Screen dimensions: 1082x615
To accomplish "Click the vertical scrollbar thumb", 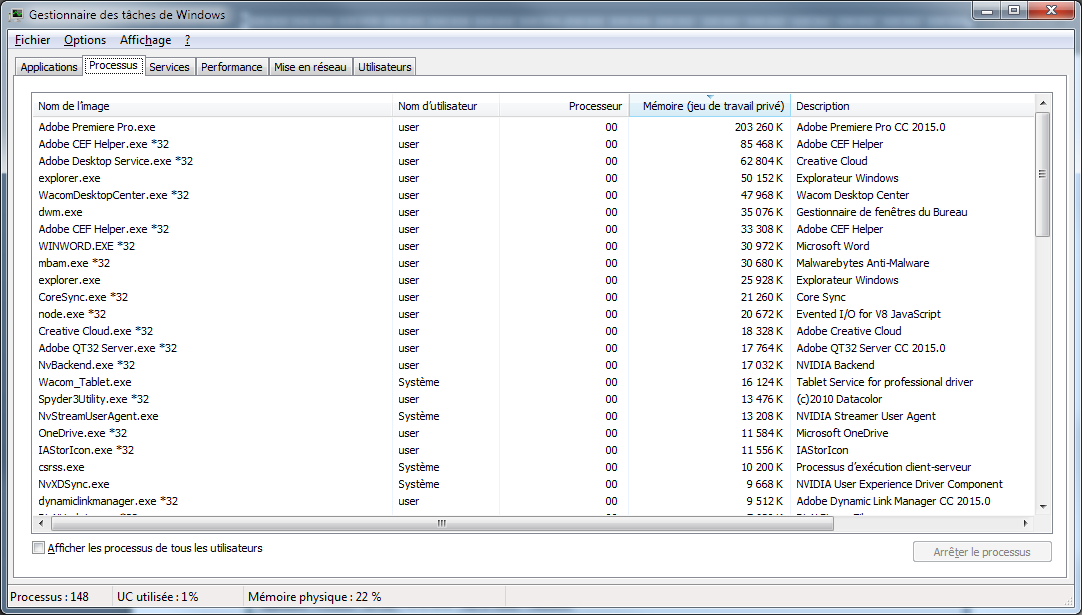I will coord(1043,174).
